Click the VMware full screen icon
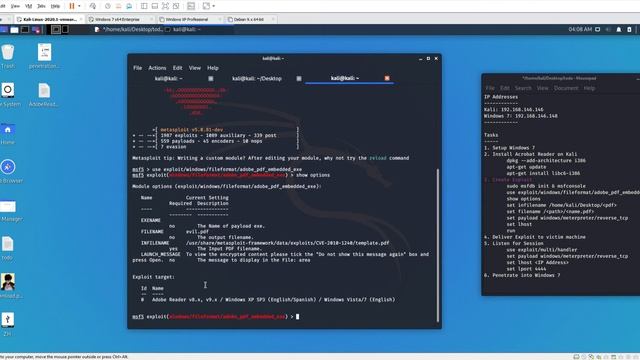Image resolution: width=640 pixels, height=360 pixels. pos(165,6)
